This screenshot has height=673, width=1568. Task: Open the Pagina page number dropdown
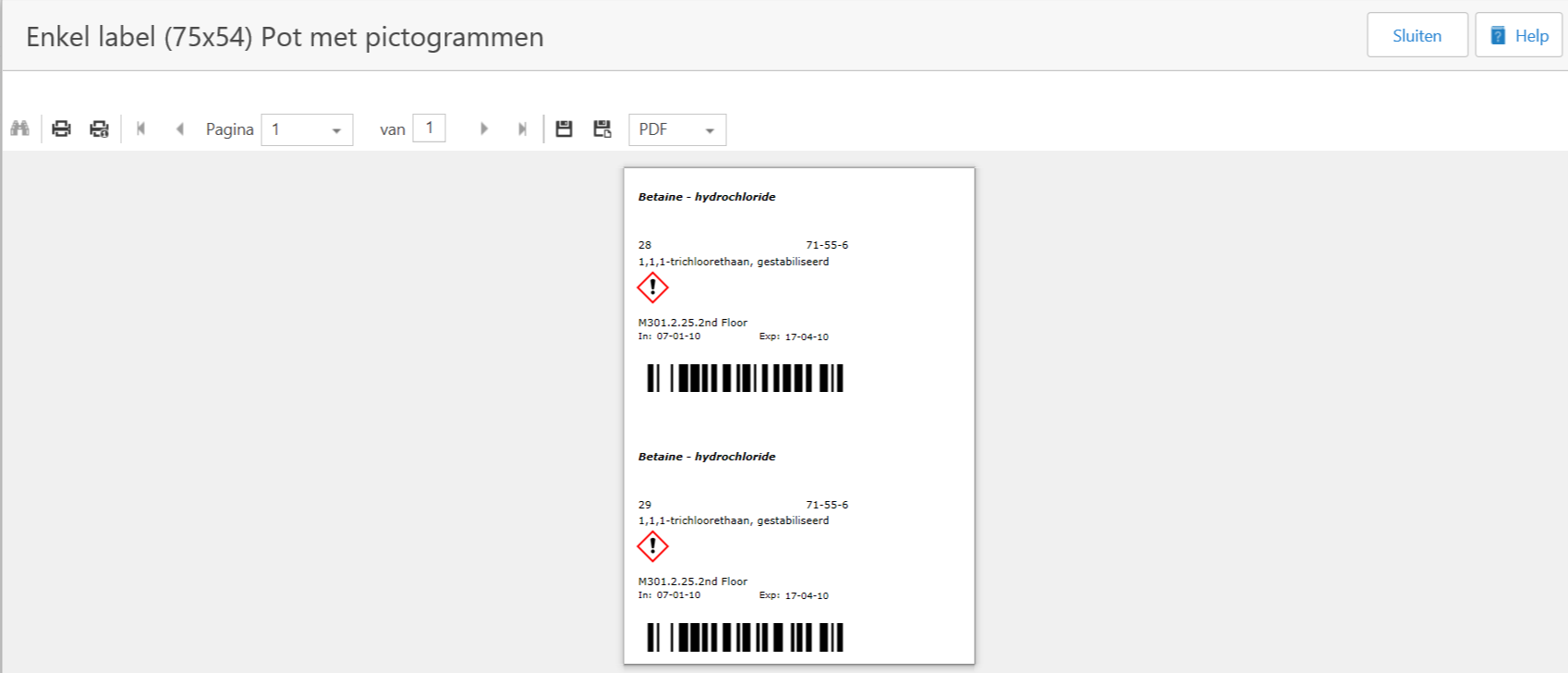(x=307, y=129)
